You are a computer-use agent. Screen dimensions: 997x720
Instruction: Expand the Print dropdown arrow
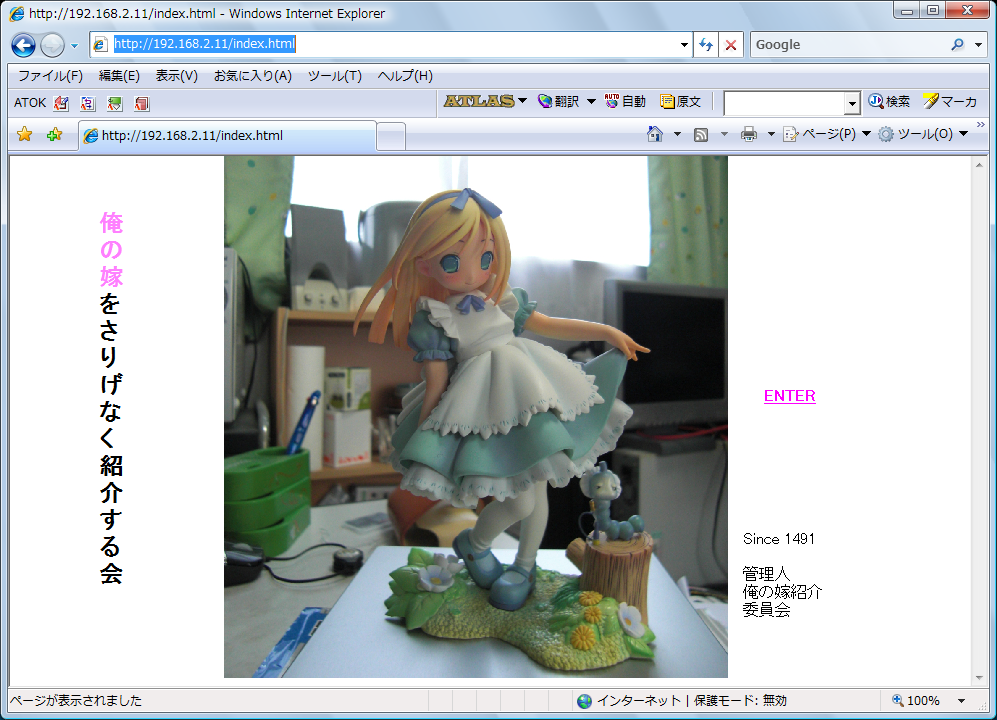(x=771, y=134)
